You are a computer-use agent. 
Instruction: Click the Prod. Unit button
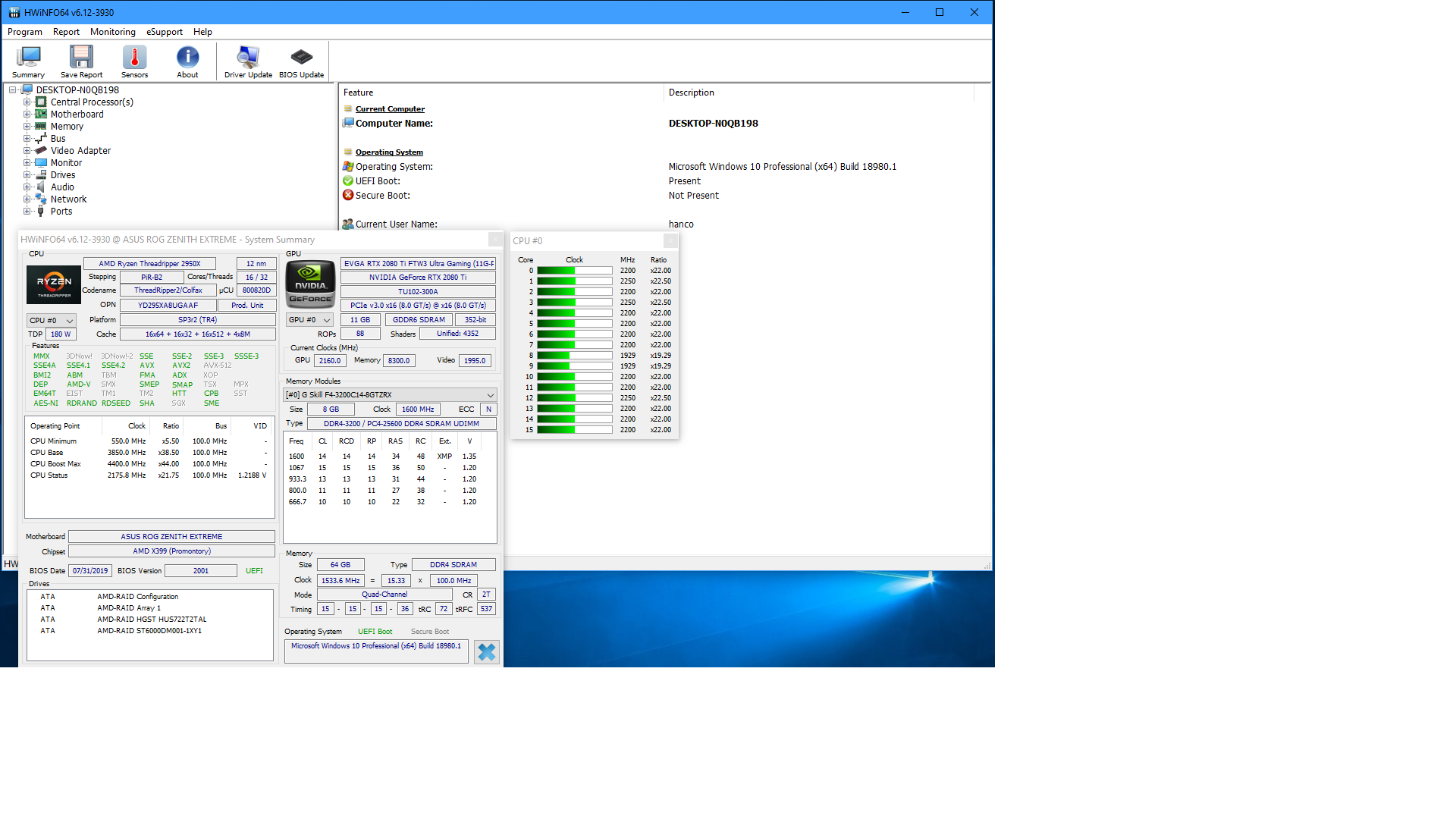click(247, 306)
